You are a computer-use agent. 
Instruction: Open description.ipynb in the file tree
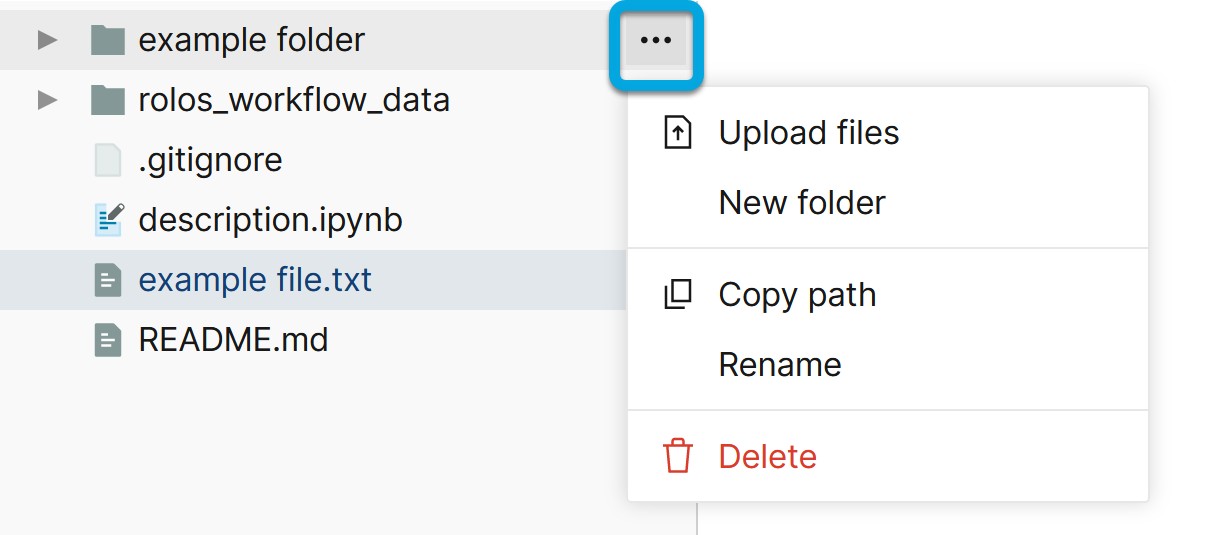[270, 220]
